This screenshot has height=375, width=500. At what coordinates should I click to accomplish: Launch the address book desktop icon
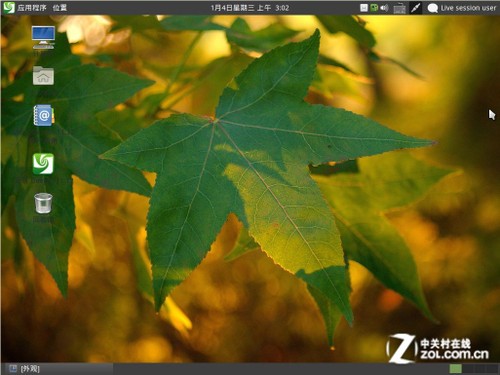[x=44, y=116]
